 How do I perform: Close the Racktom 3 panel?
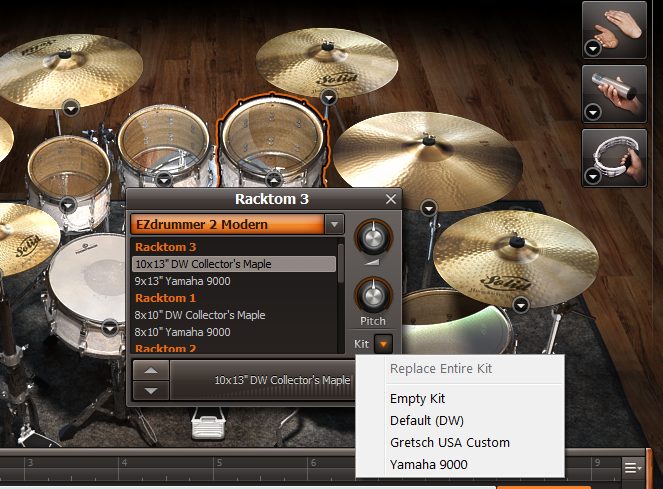coord(391,199)
